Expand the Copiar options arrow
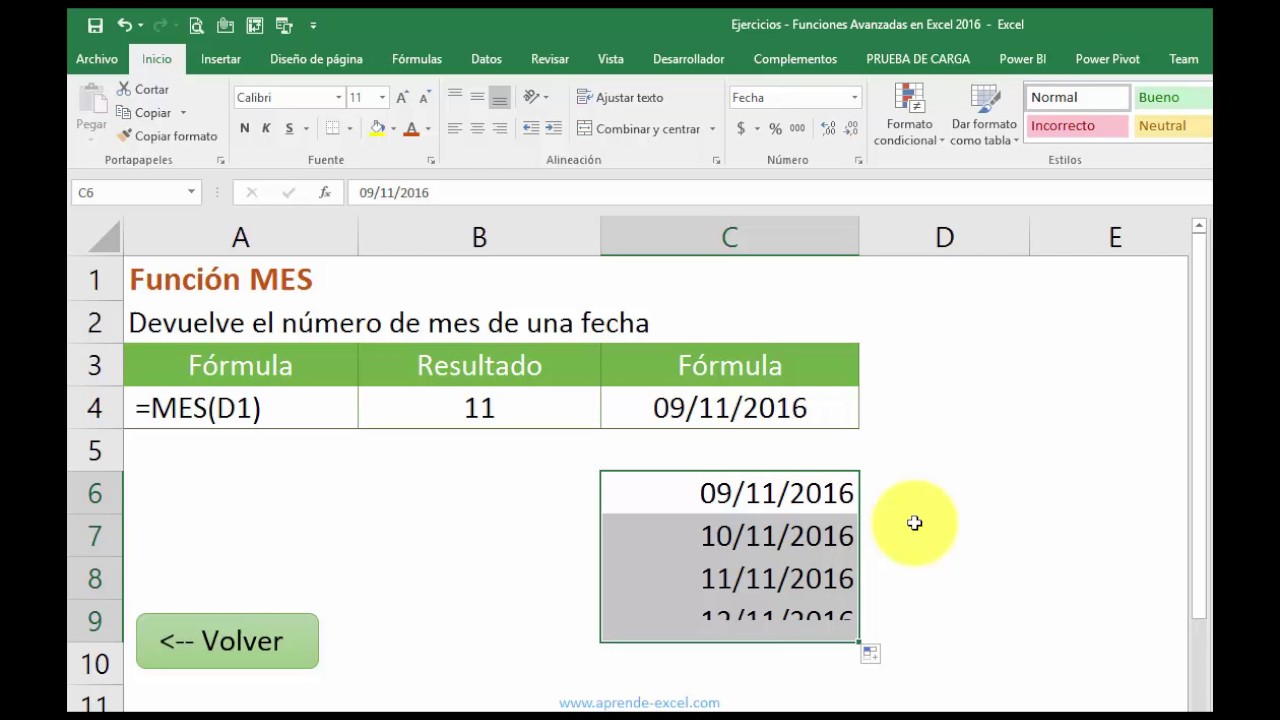The image size is (1280, 720). [183, 113]
